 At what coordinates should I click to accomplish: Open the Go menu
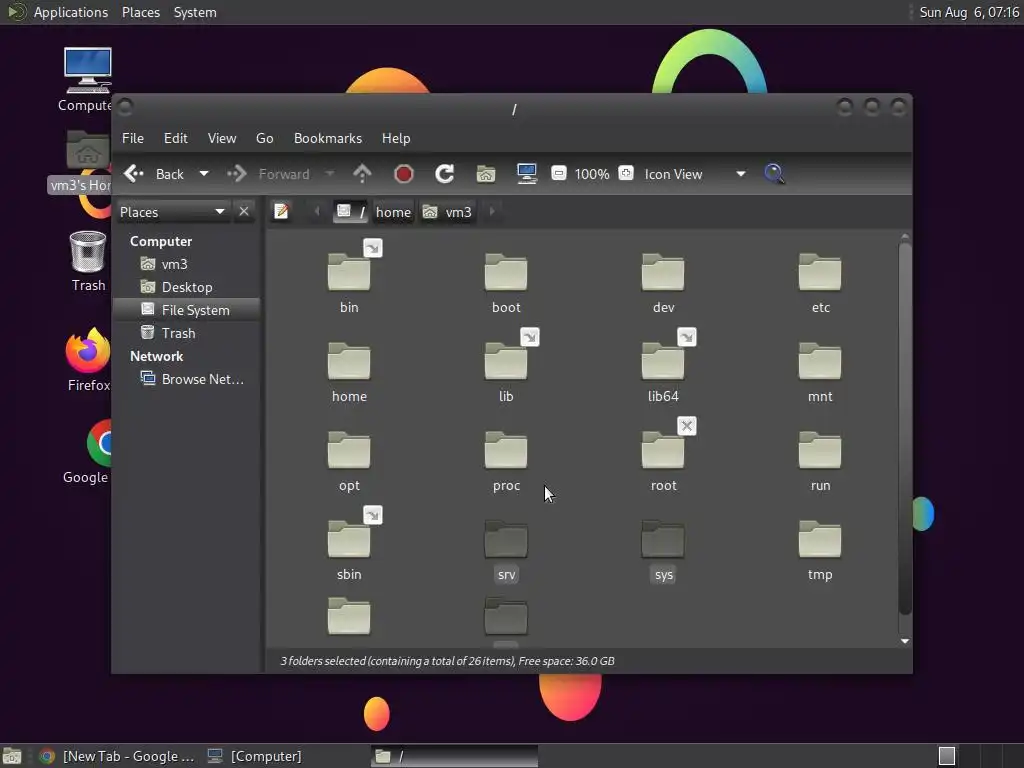[264, 138]
